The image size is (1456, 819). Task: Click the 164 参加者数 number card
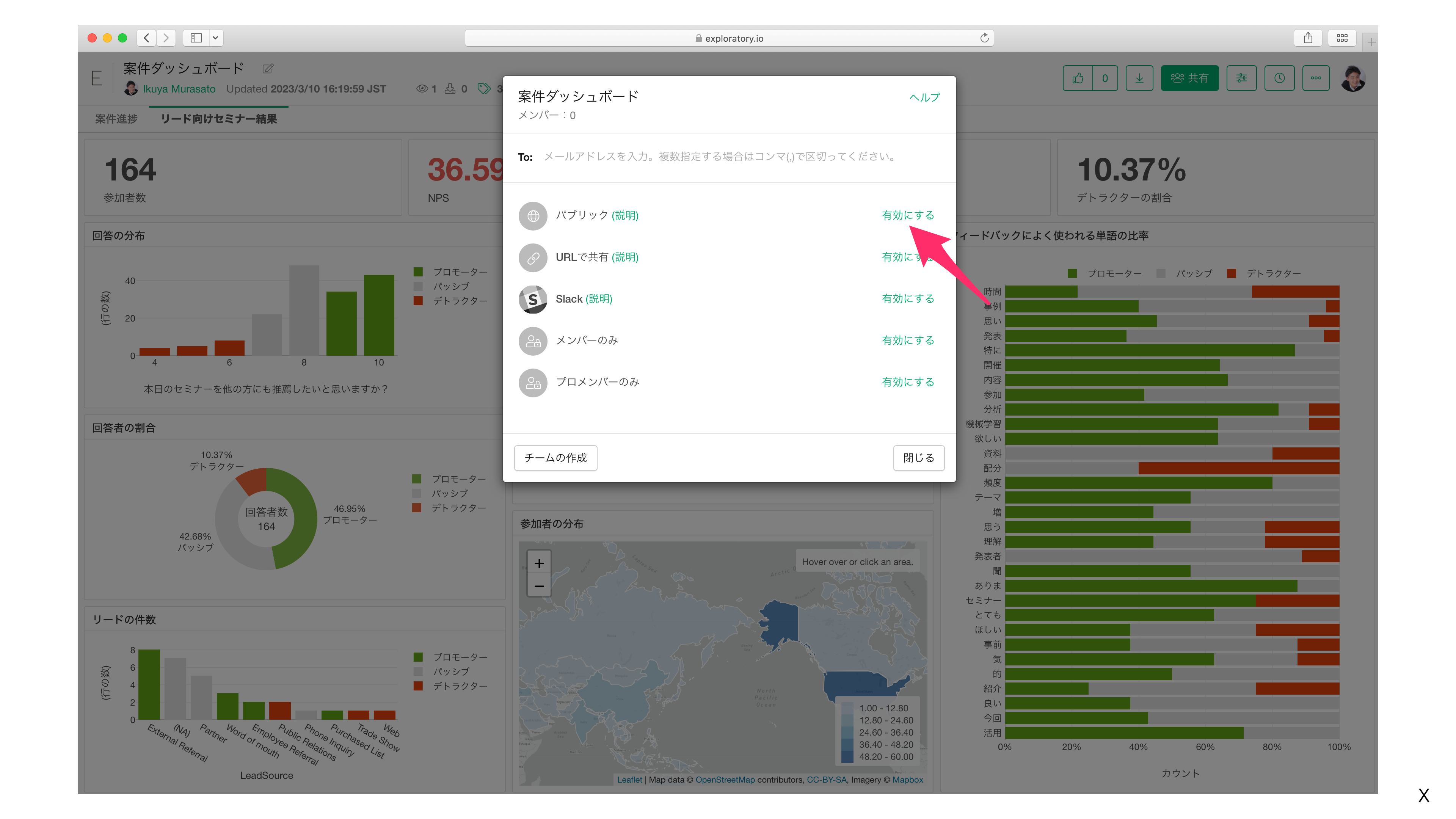coord(243,177)
